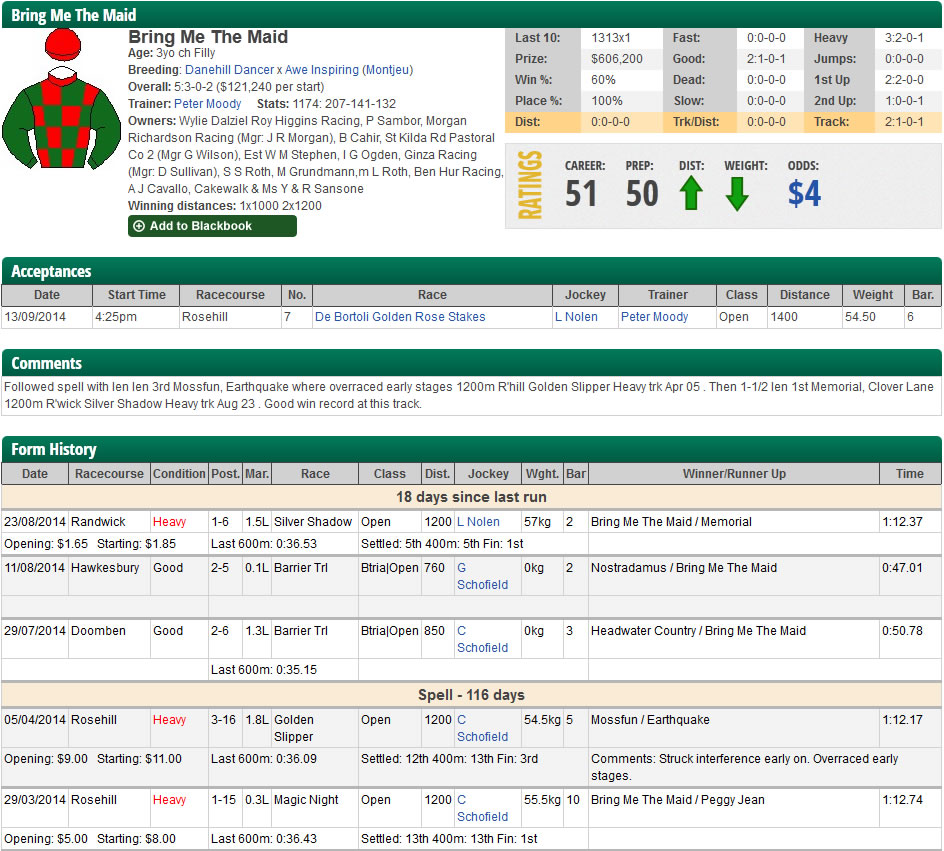Open the Danehill Dancer breeding link
The width and height of the screenshot is (944, 851).
229,69
